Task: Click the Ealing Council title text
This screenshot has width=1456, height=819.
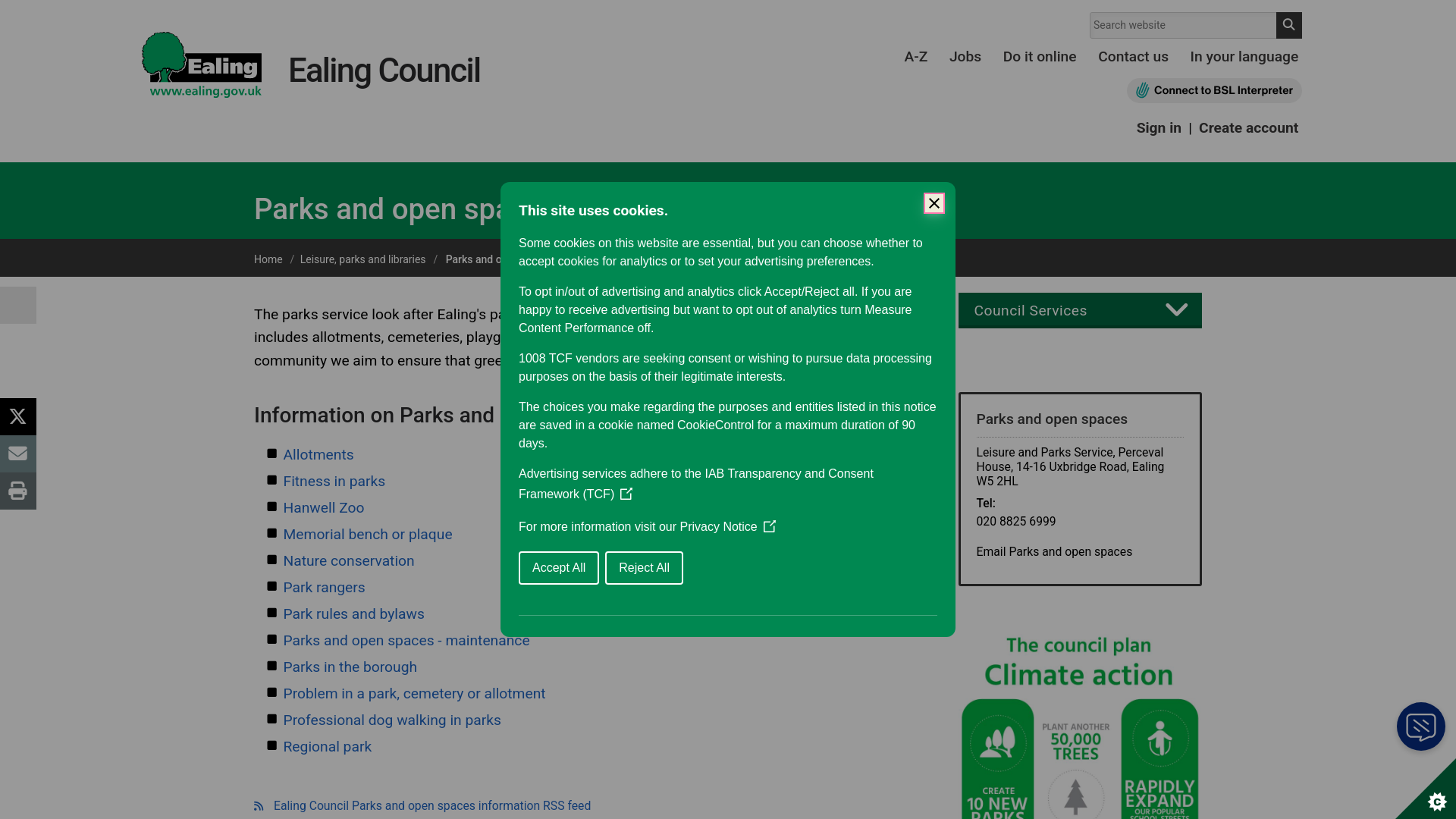Action: coord(384,71)
